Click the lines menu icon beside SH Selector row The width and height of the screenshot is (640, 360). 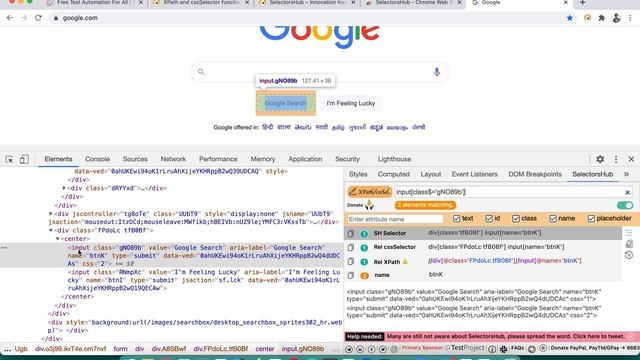point(629,233)
